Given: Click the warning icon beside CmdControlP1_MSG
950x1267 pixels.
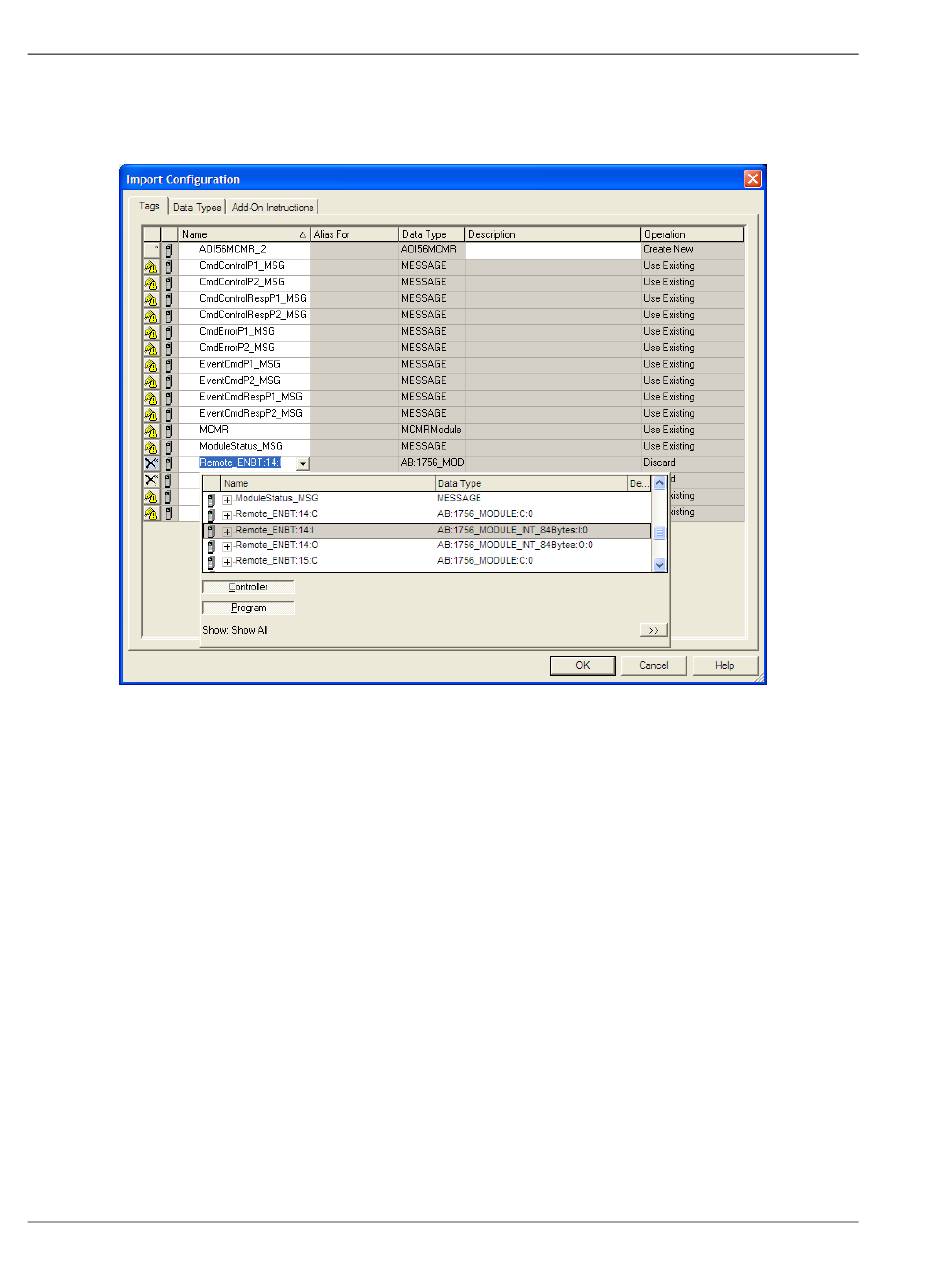Looking at the screenshot, I should (151, 266).
